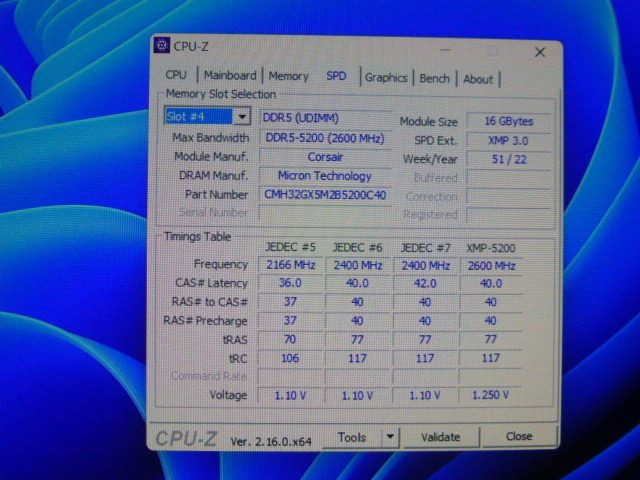Click the JEDEC #5 RAS# to CAS# value 37
This screenshot has height=480, width=640.
point(291,302)
